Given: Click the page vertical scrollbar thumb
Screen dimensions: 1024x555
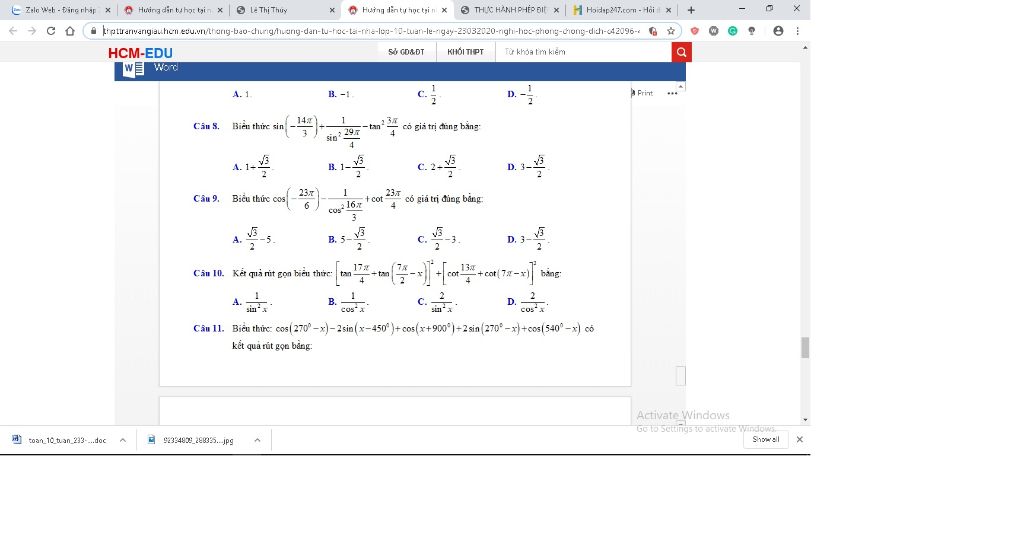Looking at the screenshot, I should (805, 347).
